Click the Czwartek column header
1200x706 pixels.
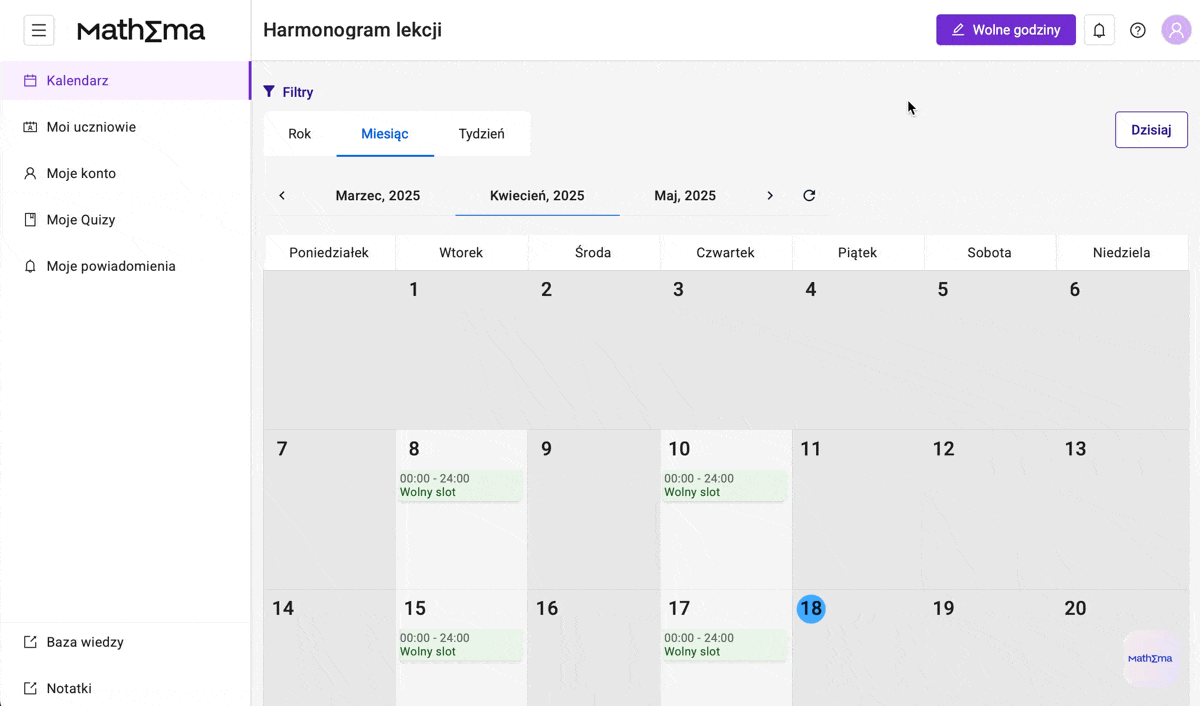point(725,253)
